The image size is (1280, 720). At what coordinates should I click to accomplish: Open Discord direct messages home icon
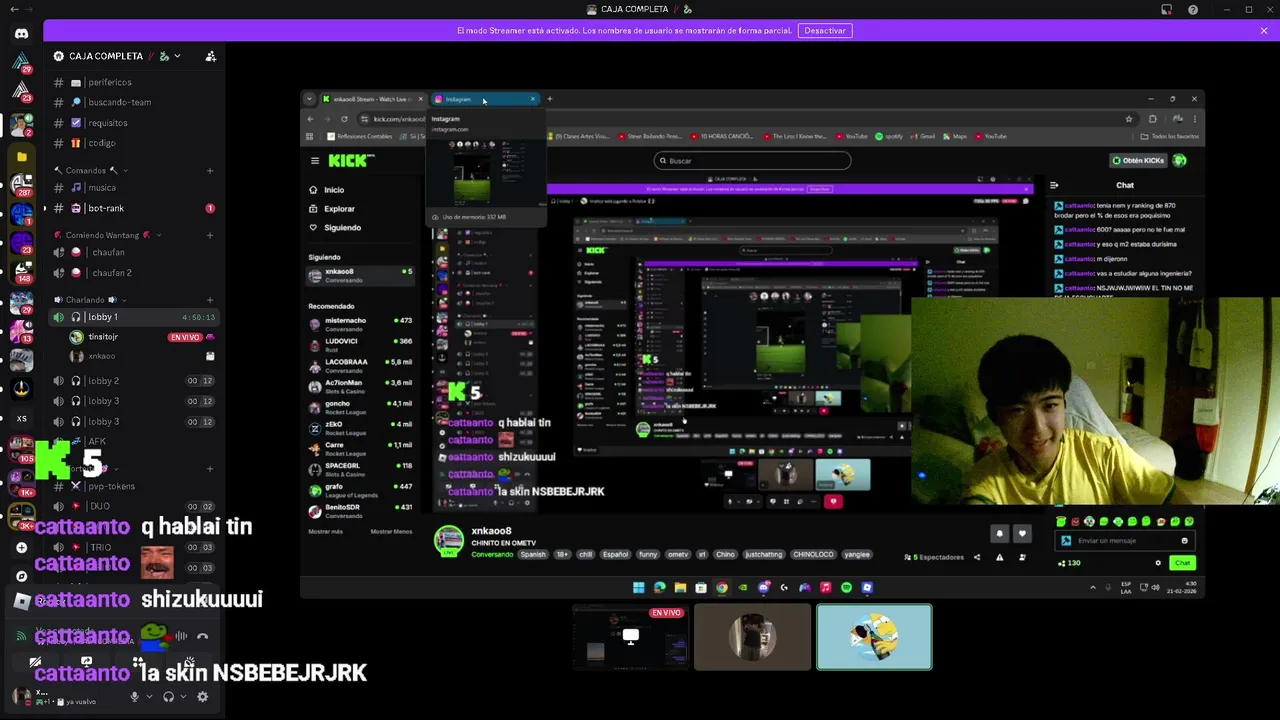tap(21, 33)
